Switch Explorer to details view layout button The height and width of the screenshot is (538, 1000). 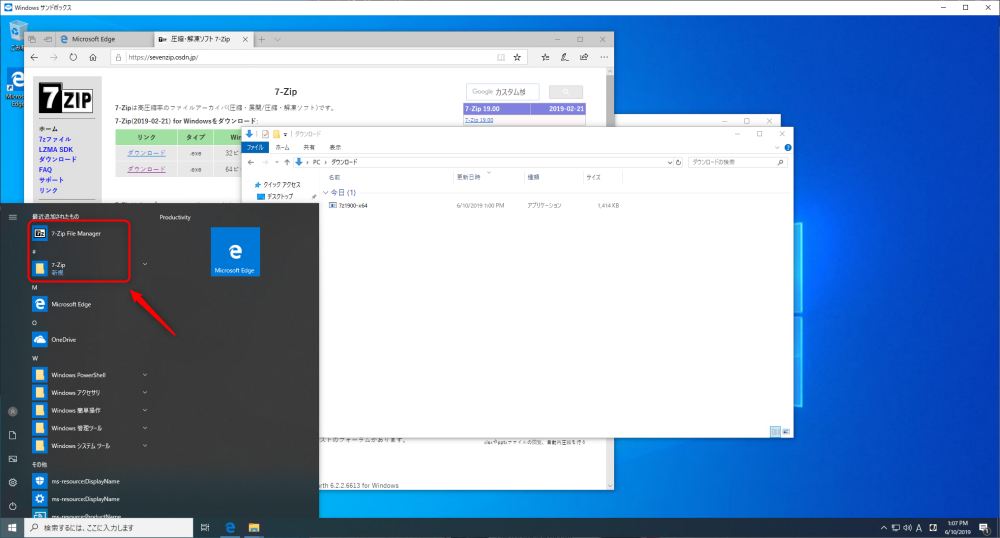click(776, 432)
